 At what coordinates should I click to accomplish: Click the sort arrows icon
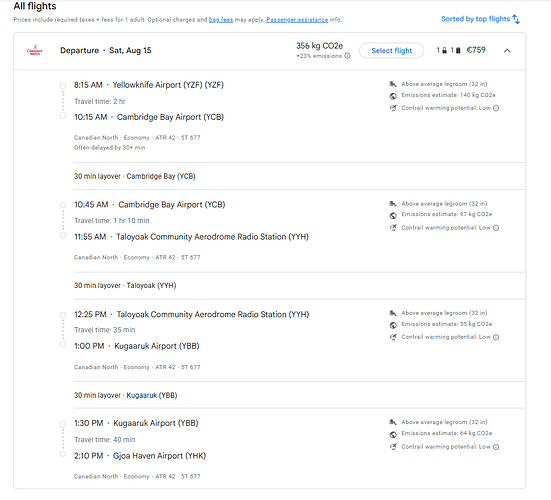[516, 19]
